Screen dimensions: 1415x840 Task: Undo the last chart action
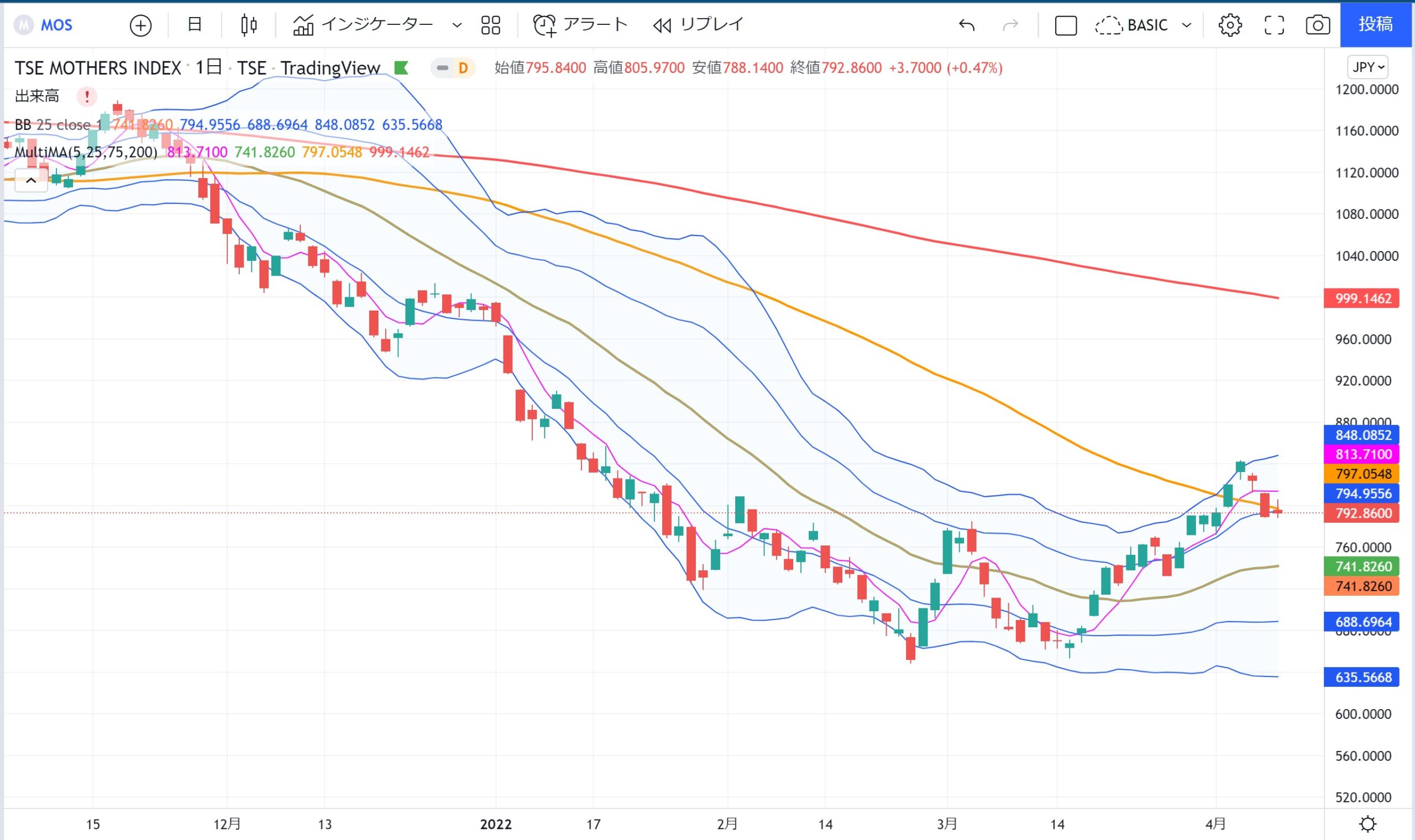(x=966, y=25)
